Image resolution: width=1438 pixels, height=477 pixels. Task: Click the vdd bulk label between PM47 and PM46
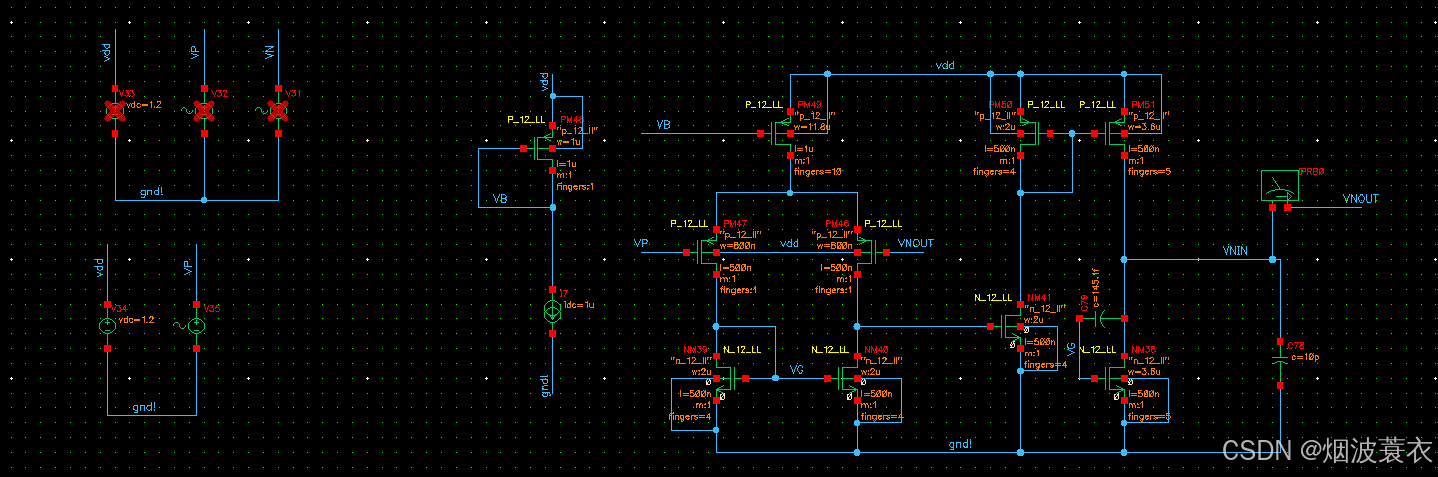(x=789, y=243)
